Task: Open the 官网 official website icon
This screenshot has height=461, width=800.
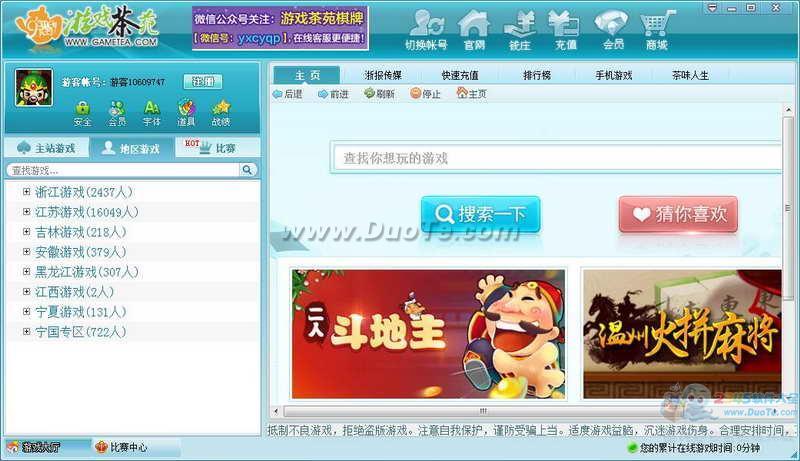Action: (474, 29)
